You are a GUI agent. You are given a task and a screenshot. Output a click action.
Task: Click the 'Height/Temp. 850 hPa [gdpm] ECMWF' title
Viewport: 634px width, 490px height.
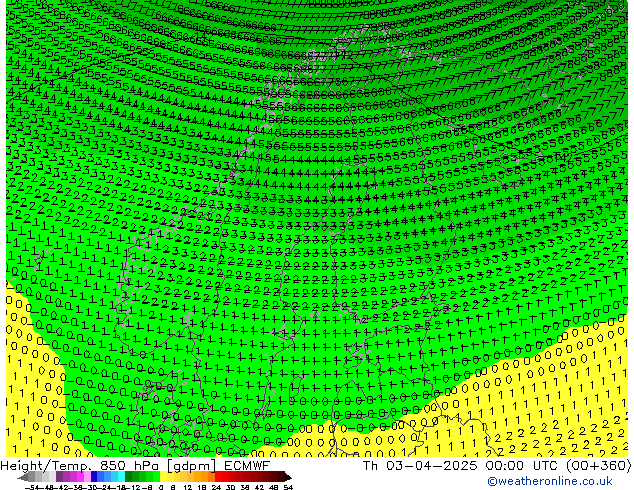pos(135,466)
